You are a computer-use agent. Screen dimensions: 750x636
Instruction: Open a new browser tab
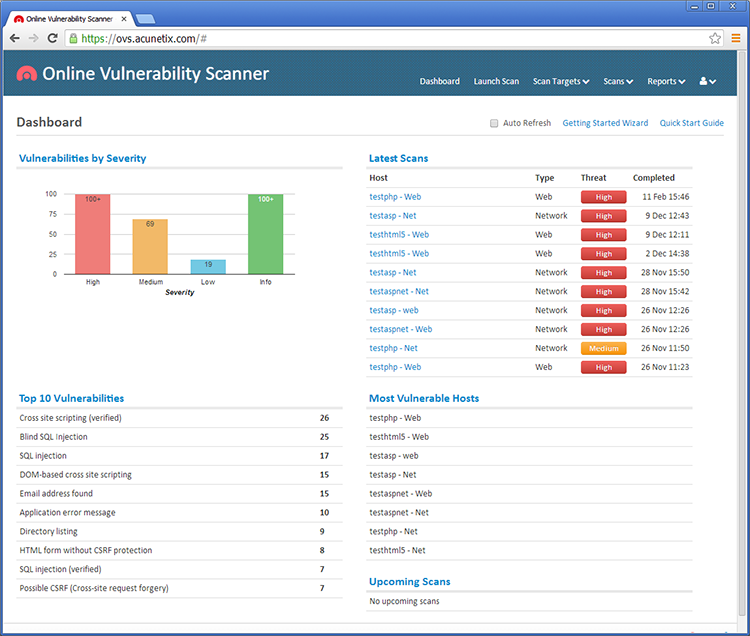point(145,19)
